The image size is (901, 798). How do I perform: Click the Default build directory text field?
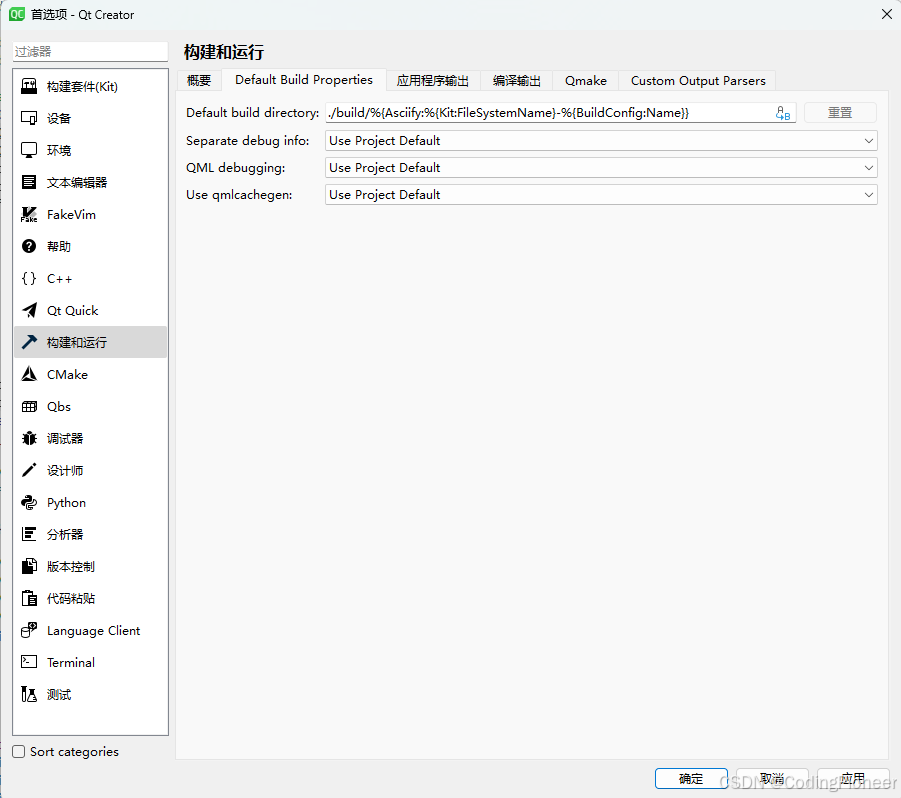tap(560, 113)
